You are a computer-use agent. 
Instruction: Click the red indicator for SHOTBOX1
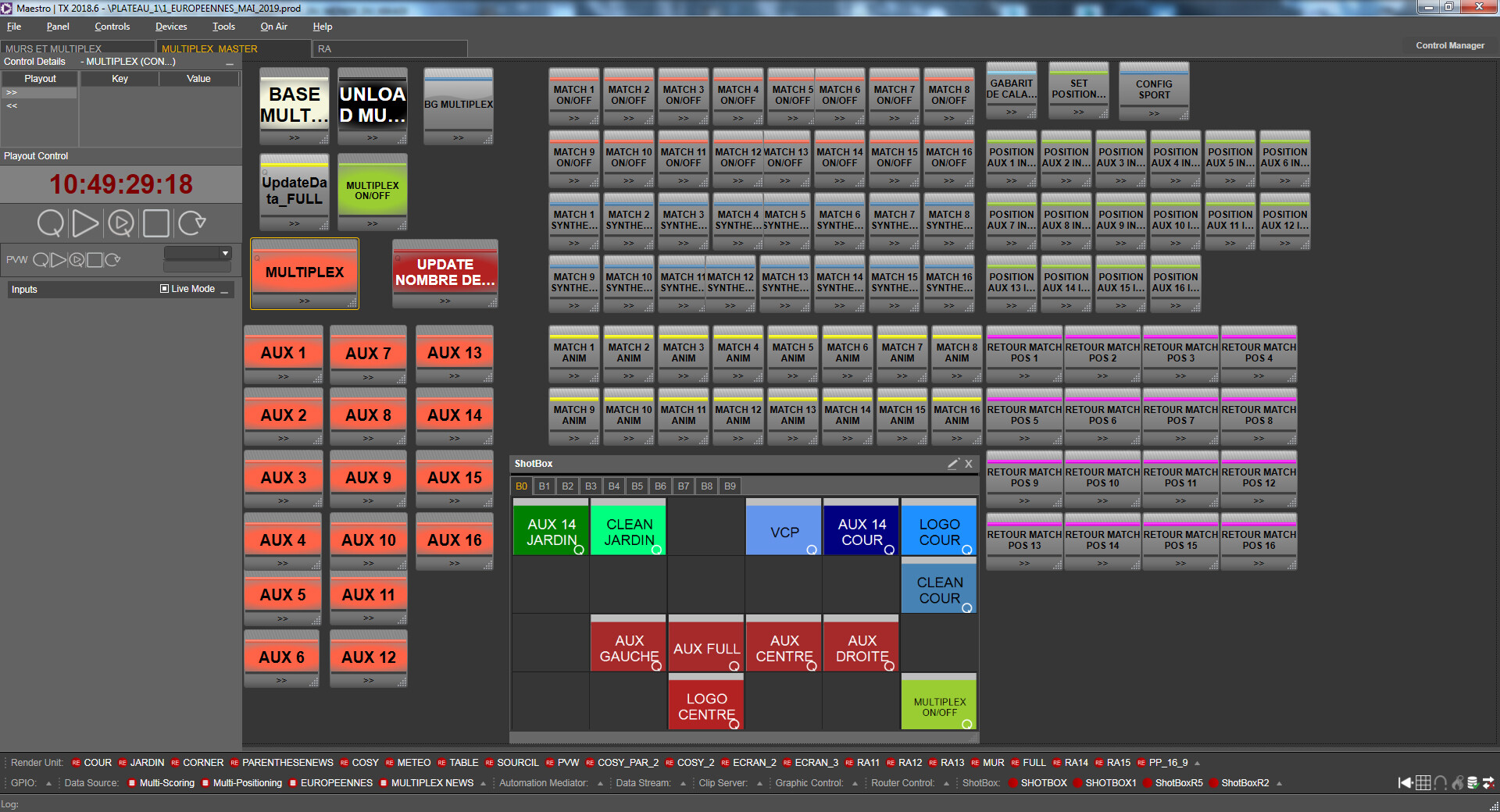[x=1078, y=783]
